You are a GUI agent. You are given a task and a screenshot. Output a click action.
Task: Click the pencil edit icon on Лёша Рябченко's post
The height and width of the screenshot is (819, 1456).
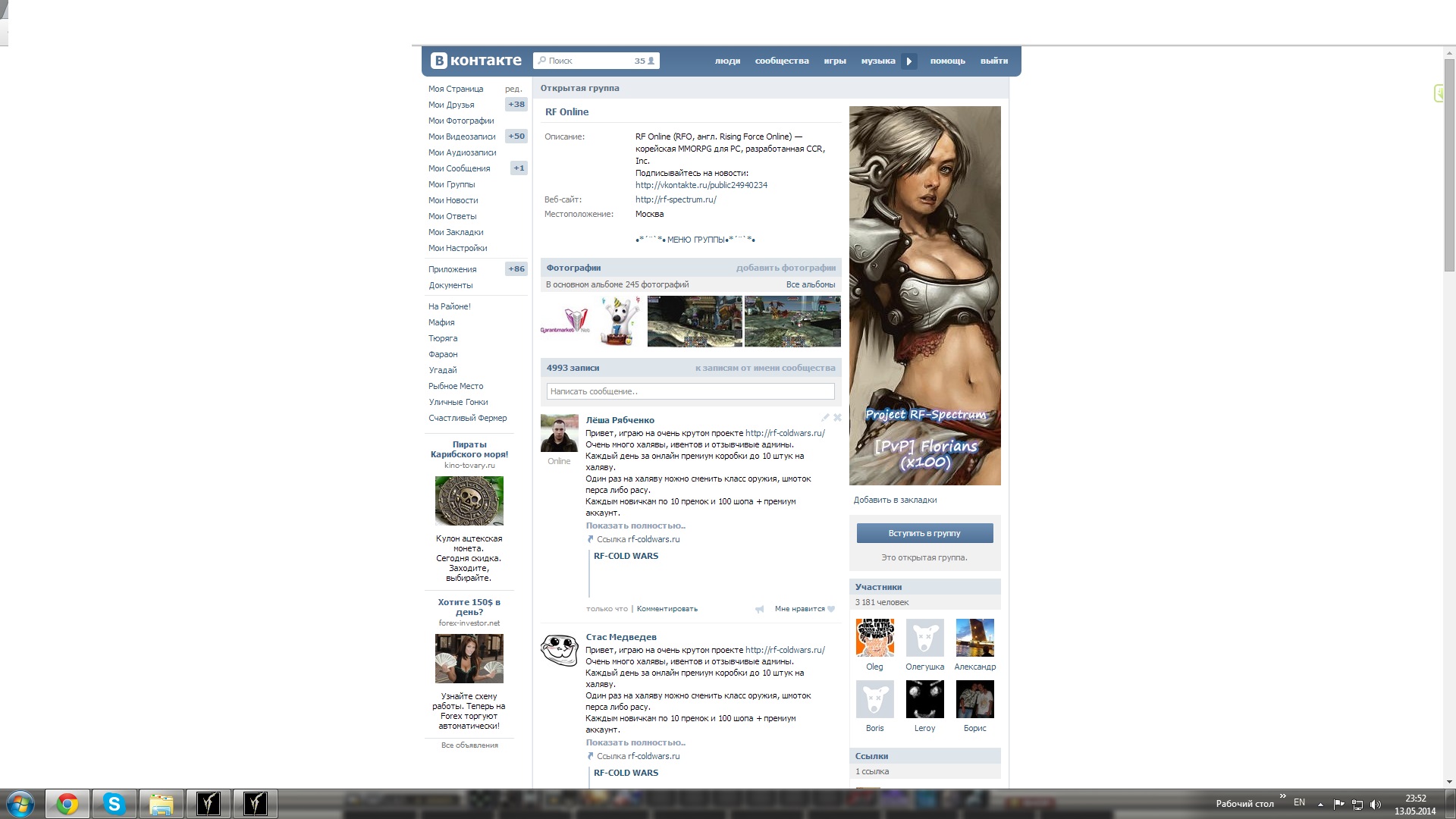coord(825,418)
